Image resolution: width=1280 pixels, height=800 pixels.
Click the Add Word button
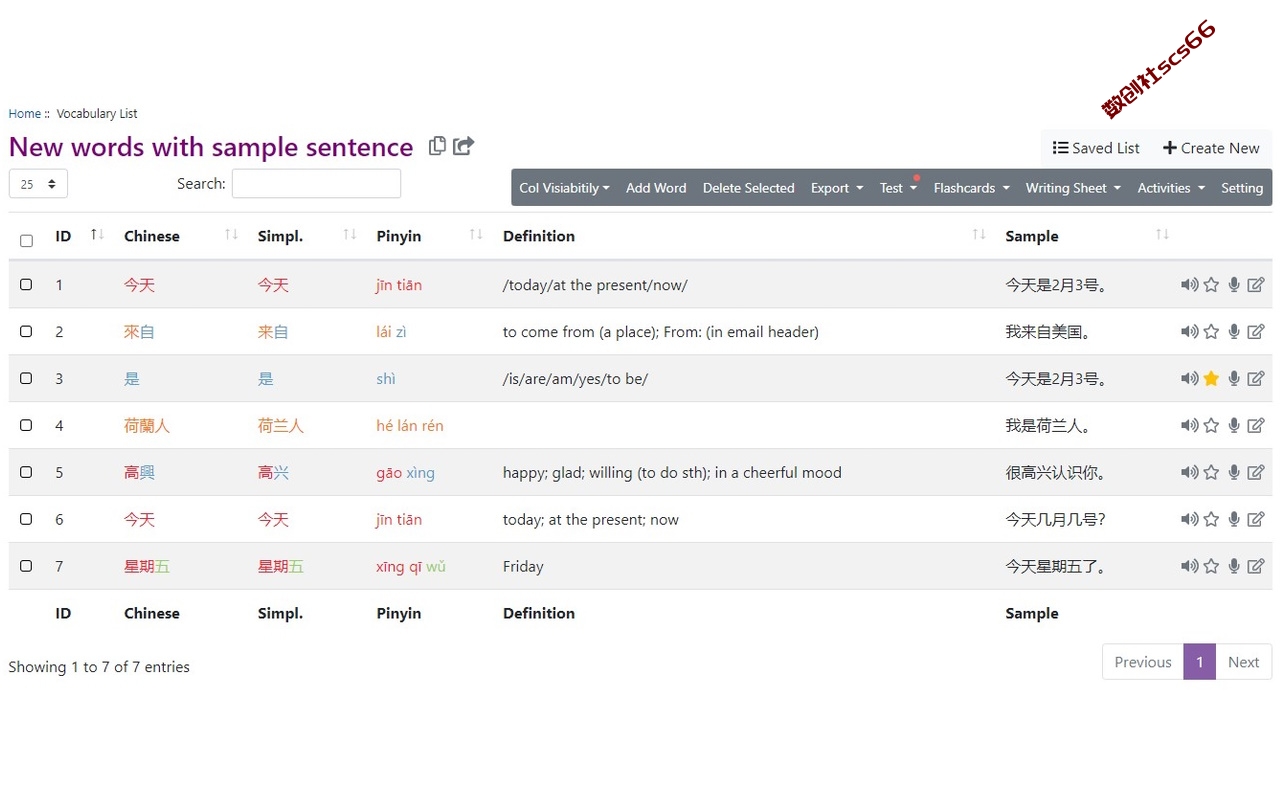(656, 188)
